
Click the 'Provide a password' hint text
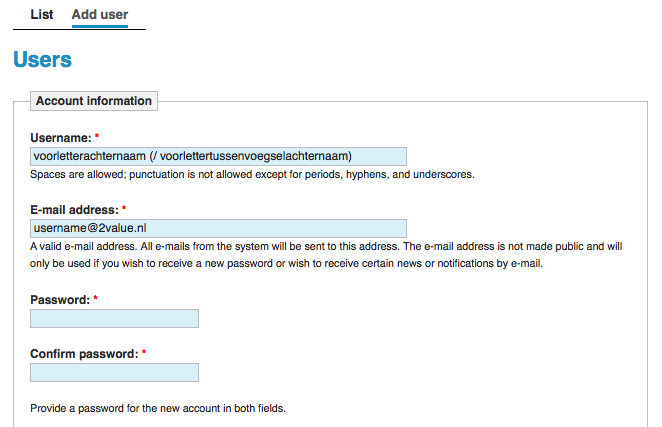point(158,408)
